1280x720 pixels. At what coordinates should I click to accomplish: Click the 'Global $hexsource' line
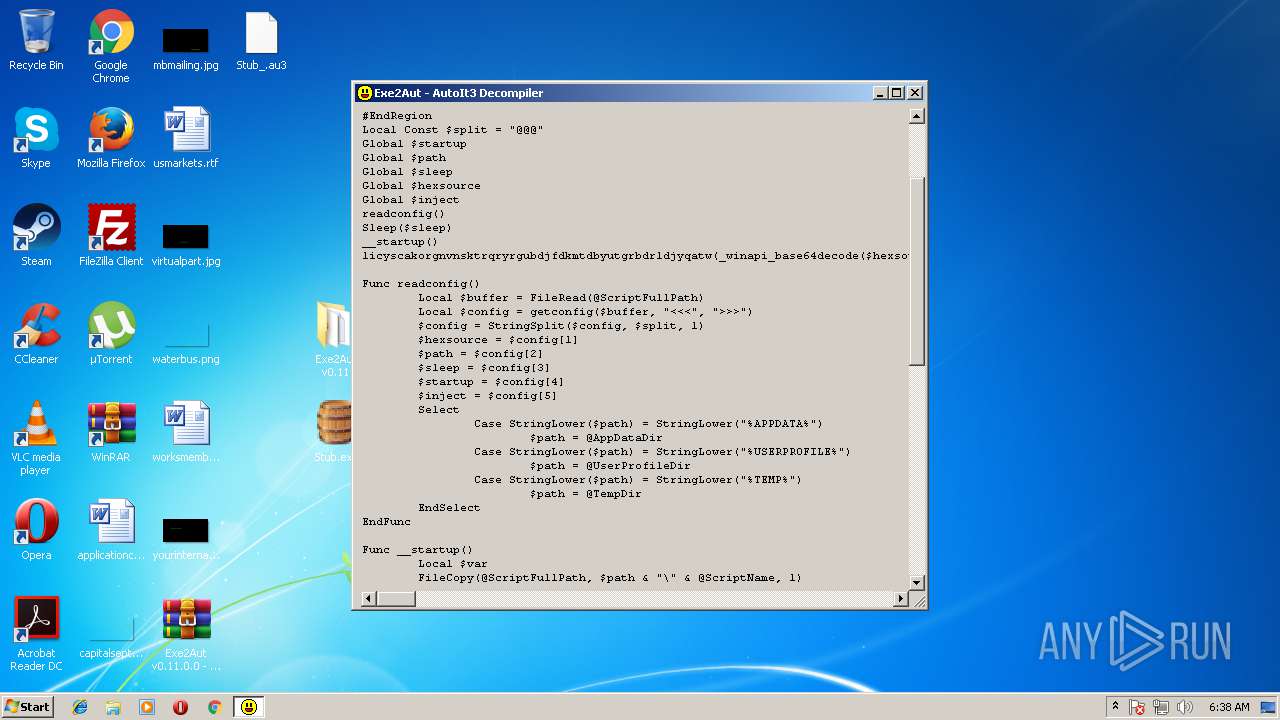(421, 186)
